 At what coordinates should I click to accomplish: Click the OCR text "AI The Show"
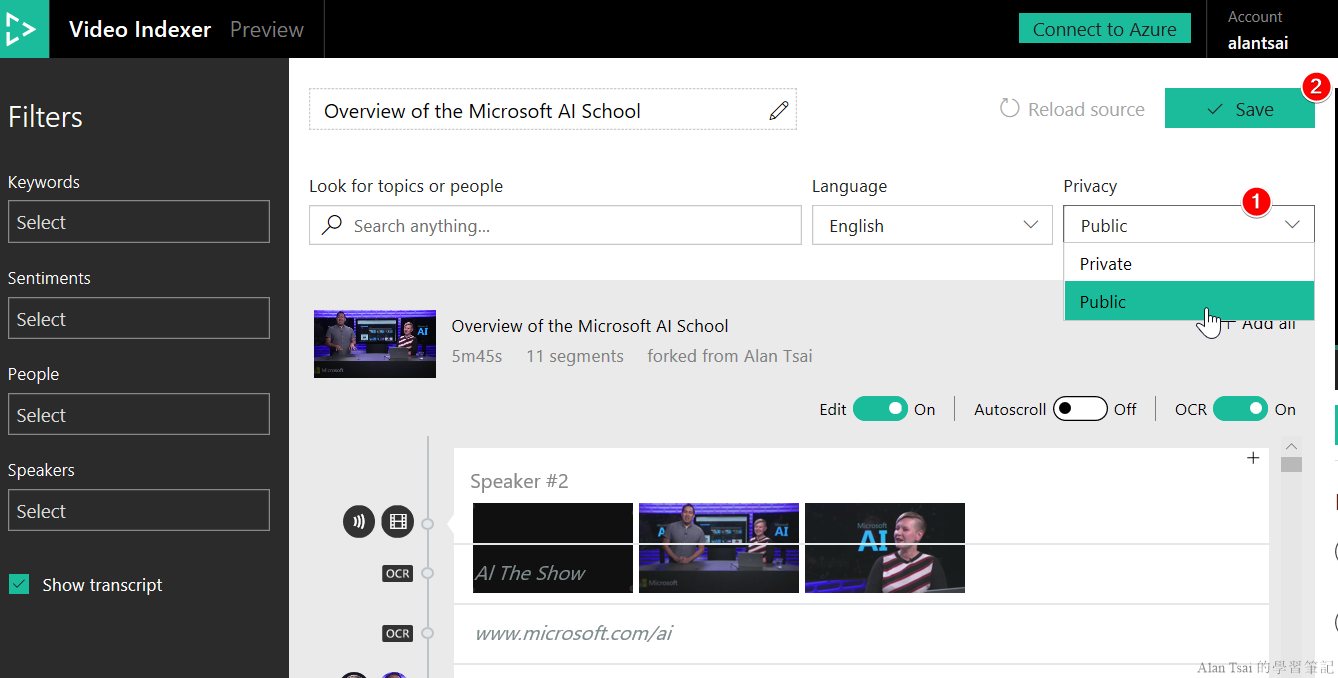530,573
